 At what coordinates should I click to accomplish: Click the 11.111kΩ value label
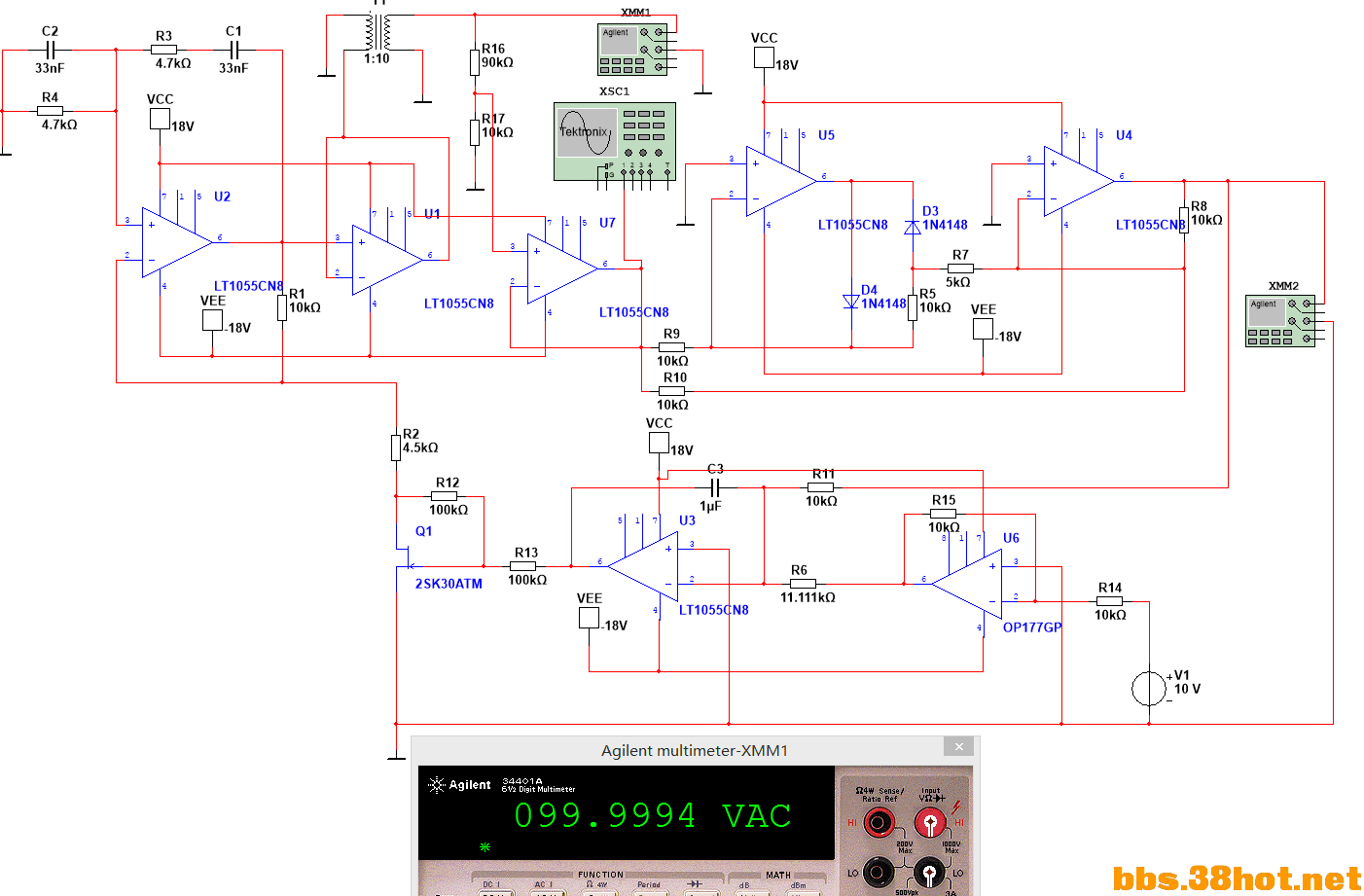[x=808, y=597]
